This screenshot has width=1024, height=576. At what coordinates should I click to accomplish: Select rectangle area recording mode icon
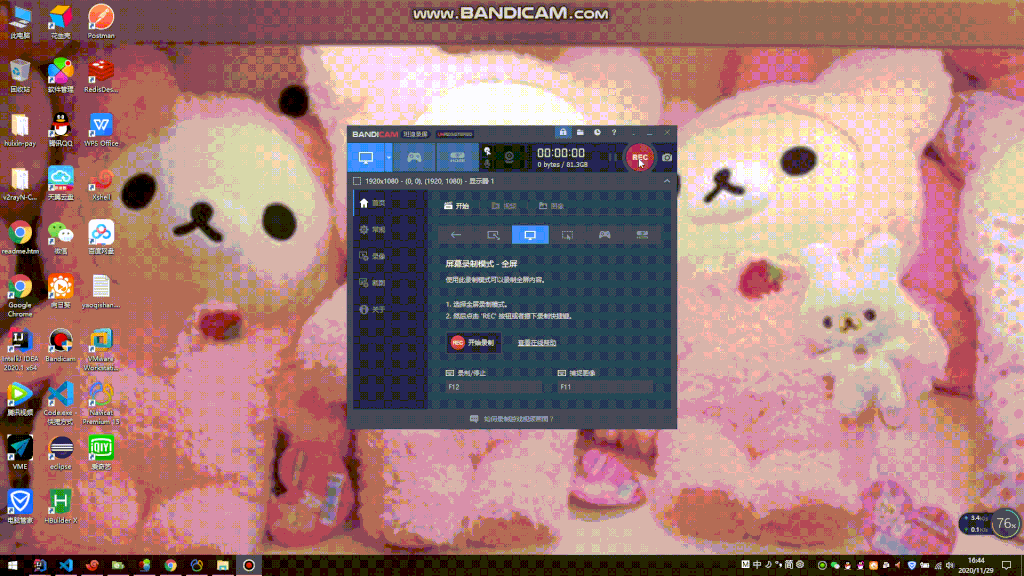pyautogui.click(x=493, y=234)
